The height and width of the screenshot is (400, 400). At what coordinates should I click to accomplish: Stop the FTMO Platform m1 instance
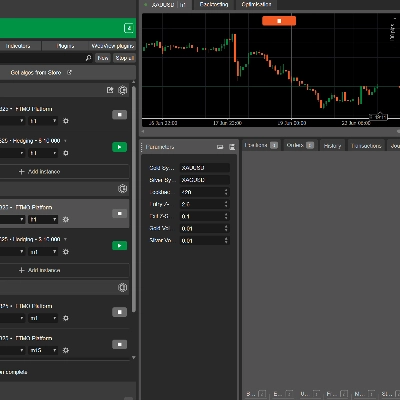(x=119, y=312)
